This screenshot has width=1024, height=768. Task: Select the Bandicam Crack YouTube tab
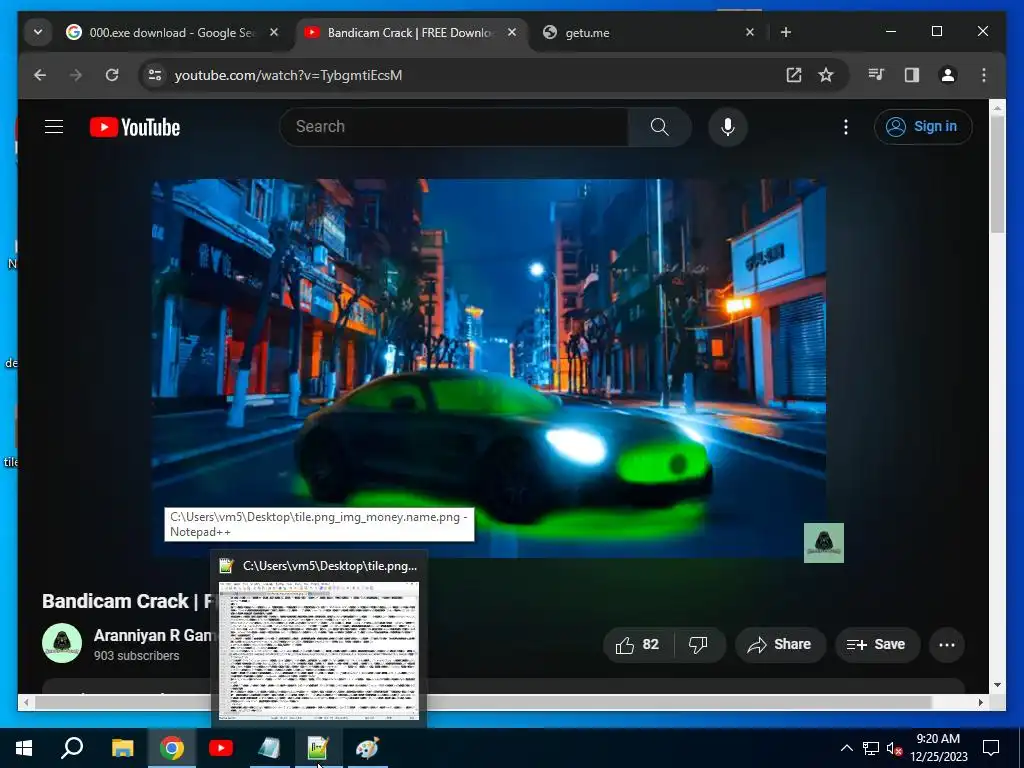(410, 33)
